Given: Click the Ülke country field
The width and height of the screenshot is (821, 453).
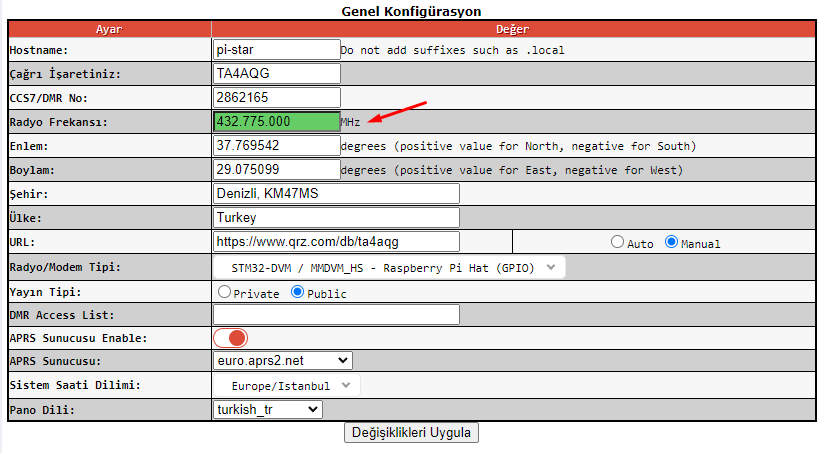Looking at the screenshot, I should point(335,217).
